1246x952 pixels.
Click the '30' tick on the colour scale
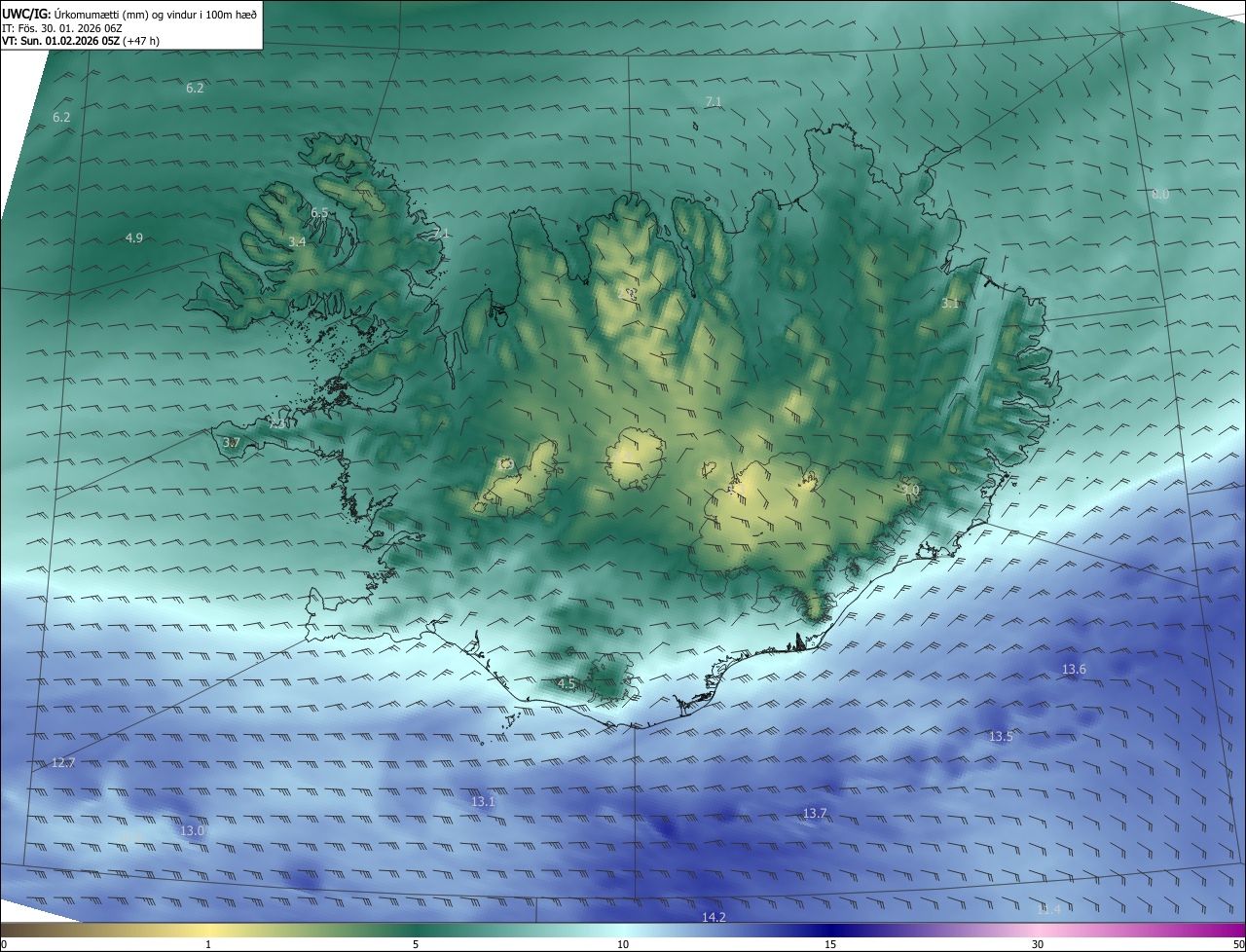click(x=1038, y=944)
